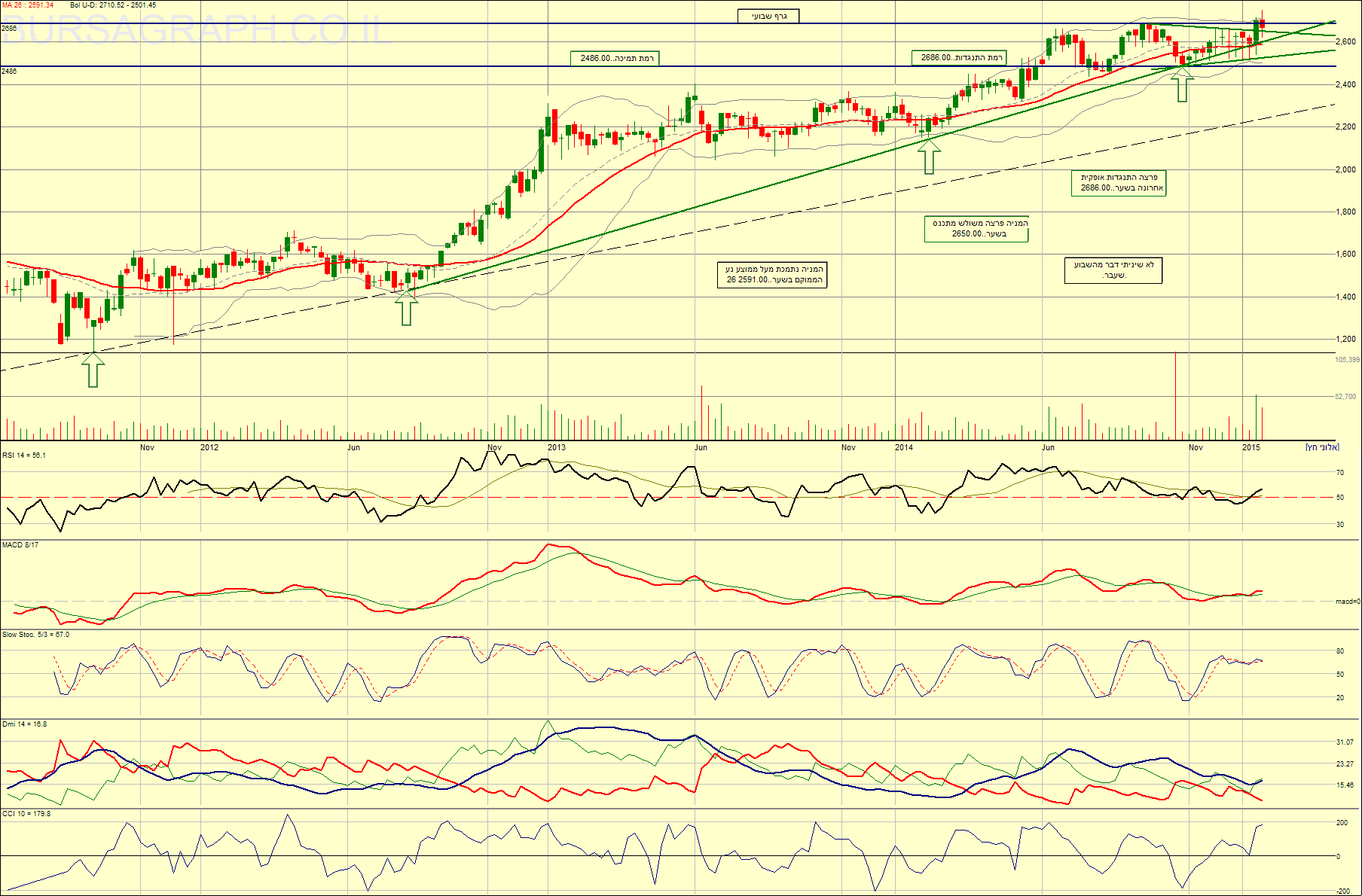1362x896 pixels.
Task: Click the 52,700 volume axis value
Action: pyautogui.click(x=1345, y=397)
